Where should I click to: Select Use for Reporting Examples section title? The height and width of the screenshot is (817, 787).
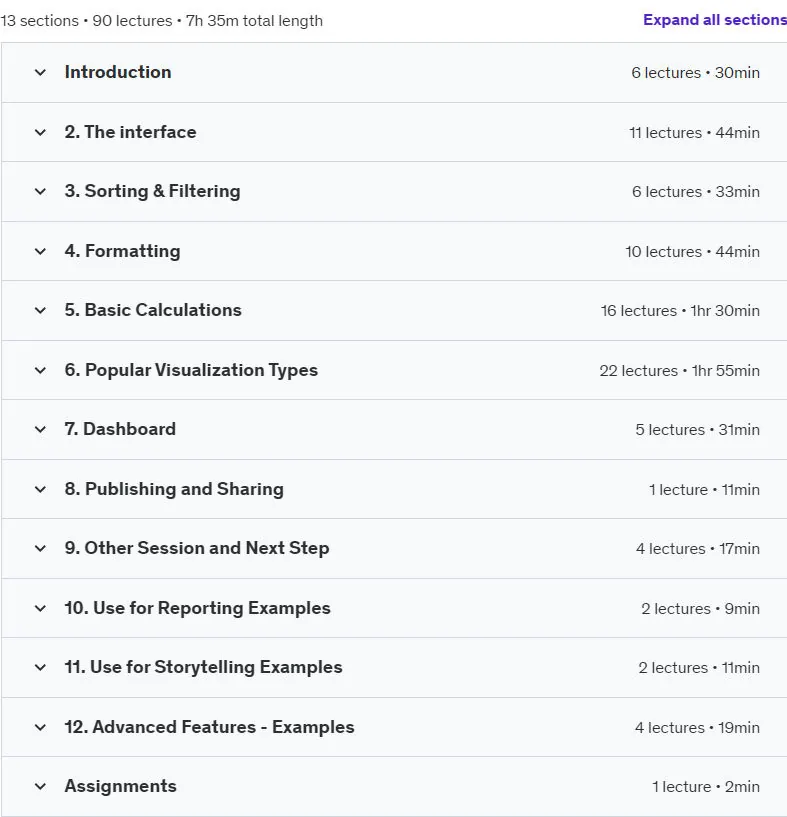tap(198, 608)
